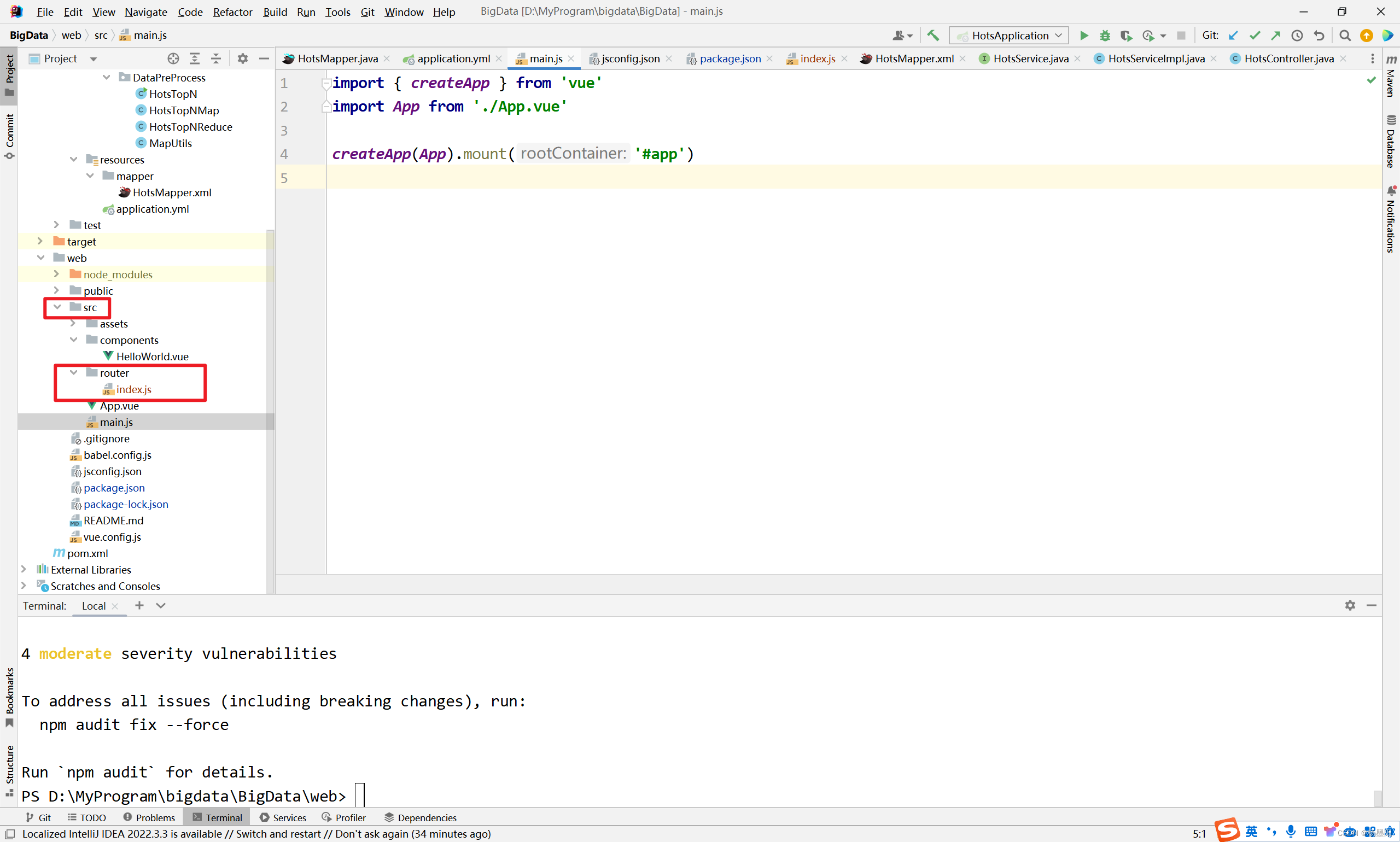This screenshot has height=842, width=1400.
Task: Close the Local terminal tab
Action: point(115,606)
